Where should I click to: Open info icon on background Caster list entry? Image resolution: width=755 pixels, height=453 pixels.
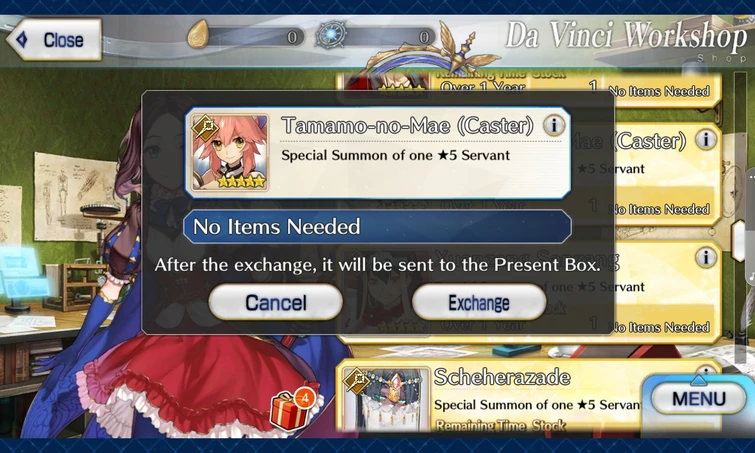point(706,140)
